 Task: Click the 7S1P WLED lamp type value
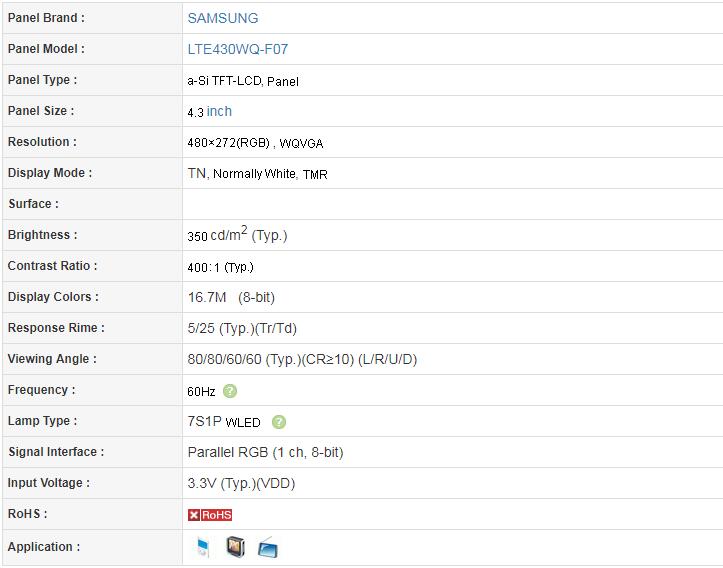224,421
